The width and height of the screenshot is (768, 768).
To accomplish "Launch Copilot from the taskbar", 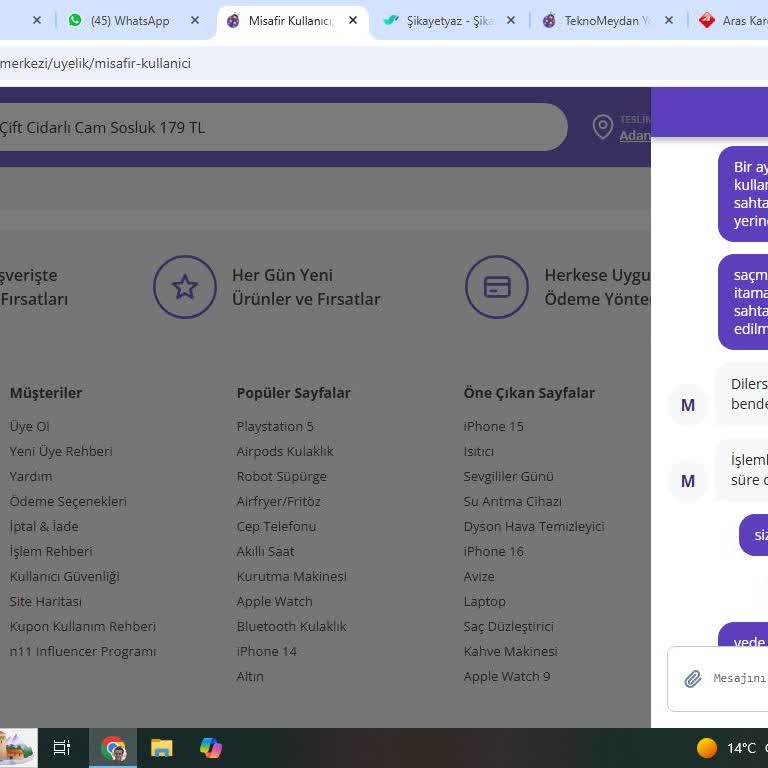I will coord(211,748).
